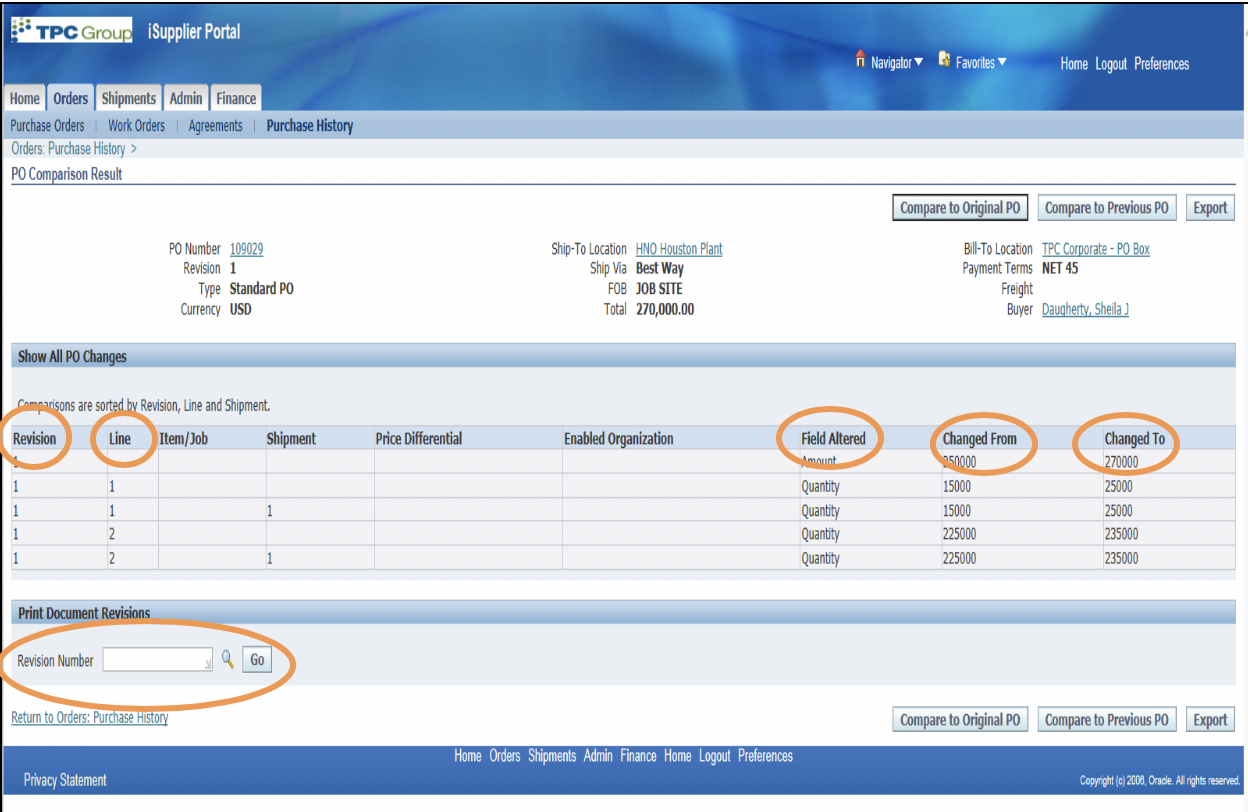Screen dimensions: 1248x812
Task: Click the footer Preferences link
Action: pos(765,756)
